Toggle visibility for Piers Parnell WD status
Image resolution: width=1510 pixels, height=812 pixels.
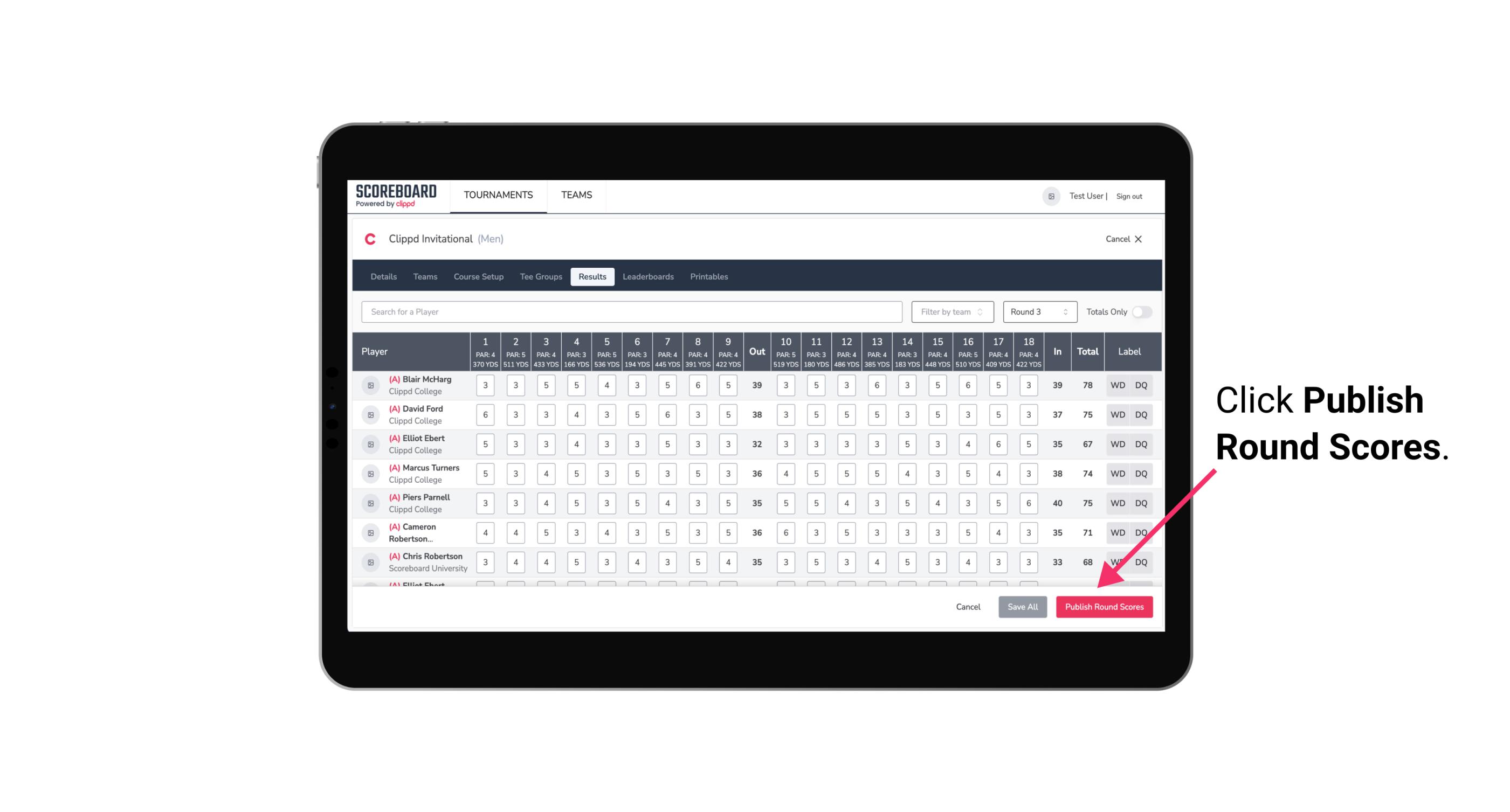(1117, 503)
